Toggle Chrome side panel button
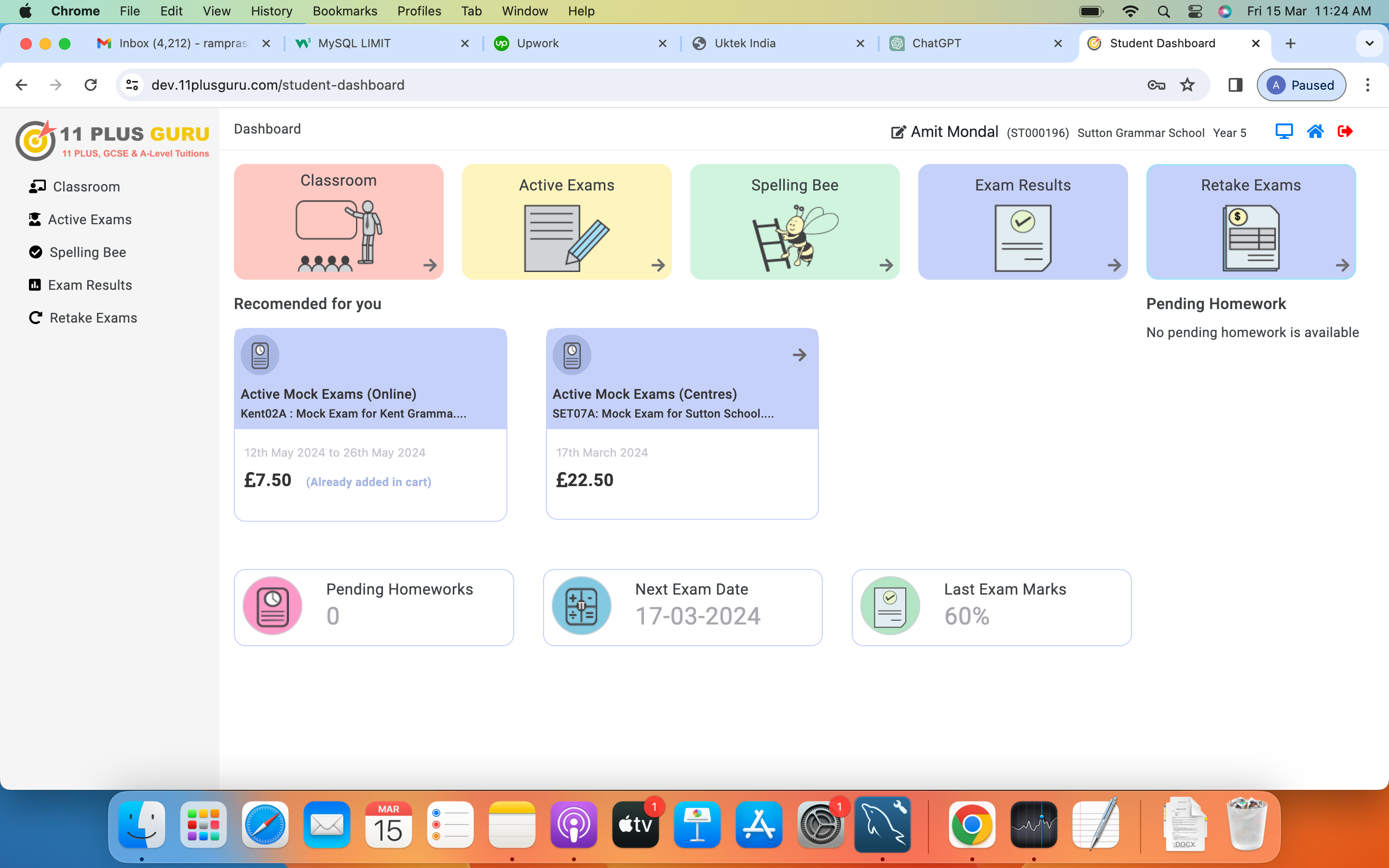 pyautogui.click(x=1235, y=85)
